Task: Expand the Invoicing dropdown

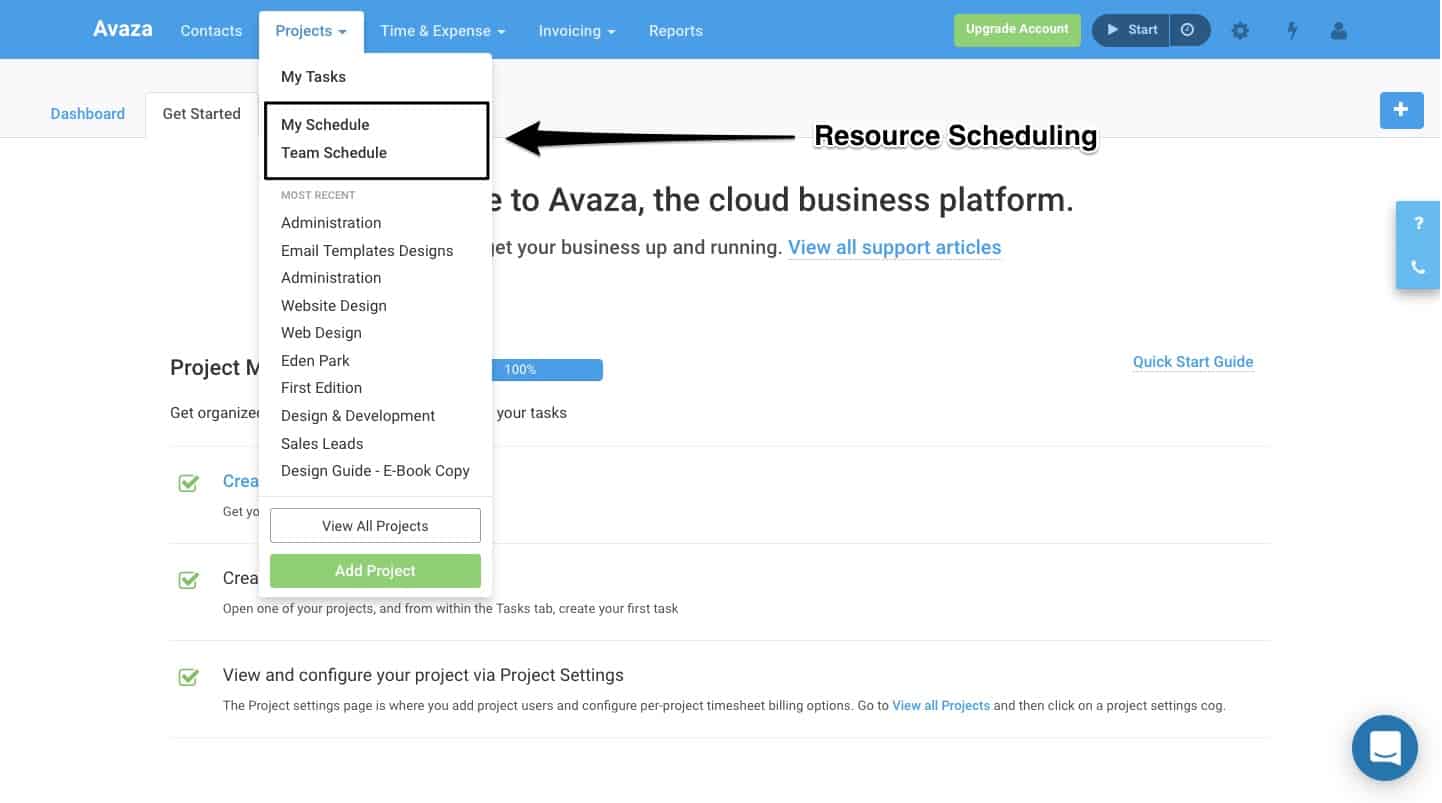Action: (571, 31)
